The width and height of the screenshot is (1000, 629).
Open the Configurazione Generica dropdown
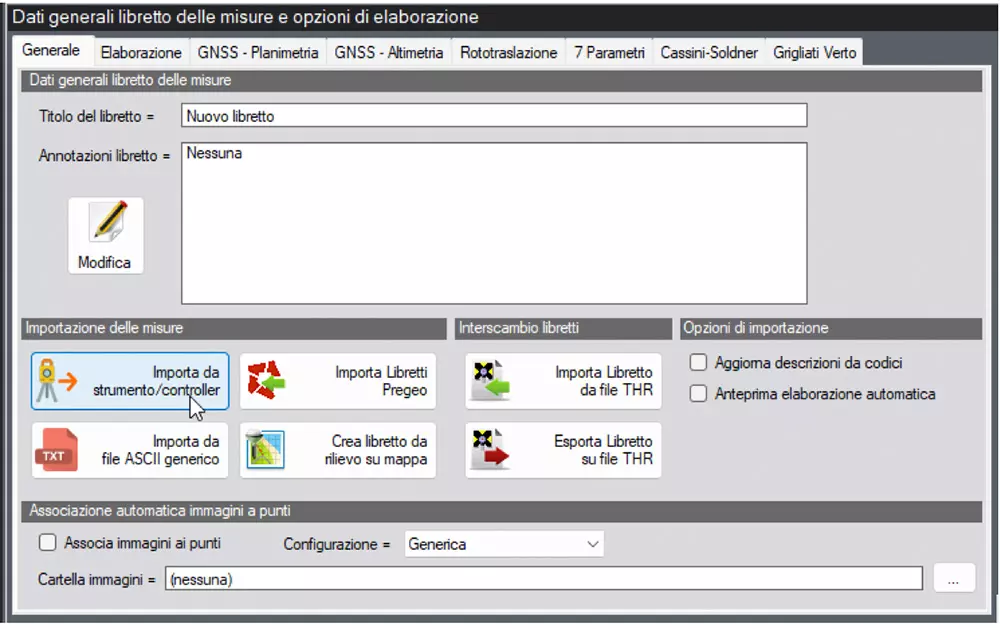[x=504, y=544]
